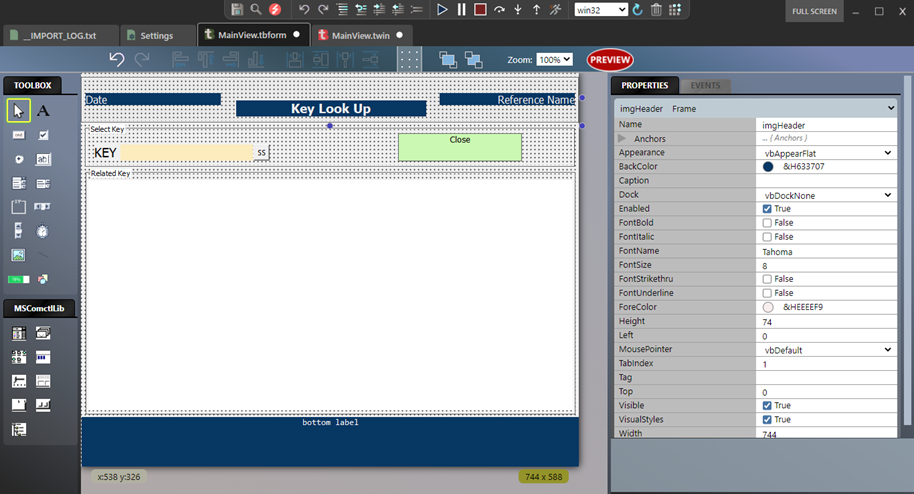Image resolution: width=914 pixels, height=494 pixels.
Task: Switch to the EVENTS tab
Action: (705, 85)
